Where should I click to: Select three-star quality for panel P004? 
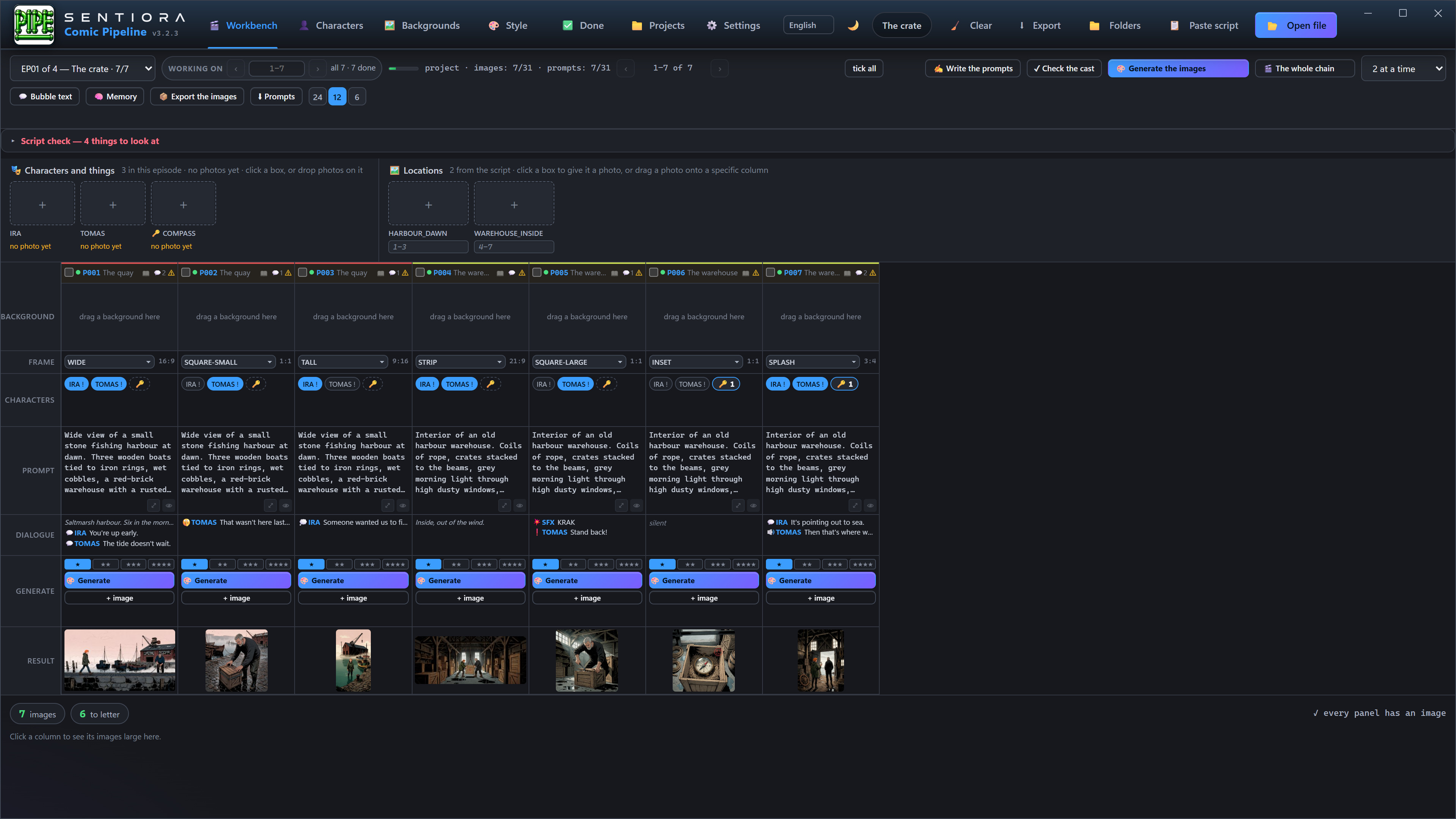pos(484,564)
